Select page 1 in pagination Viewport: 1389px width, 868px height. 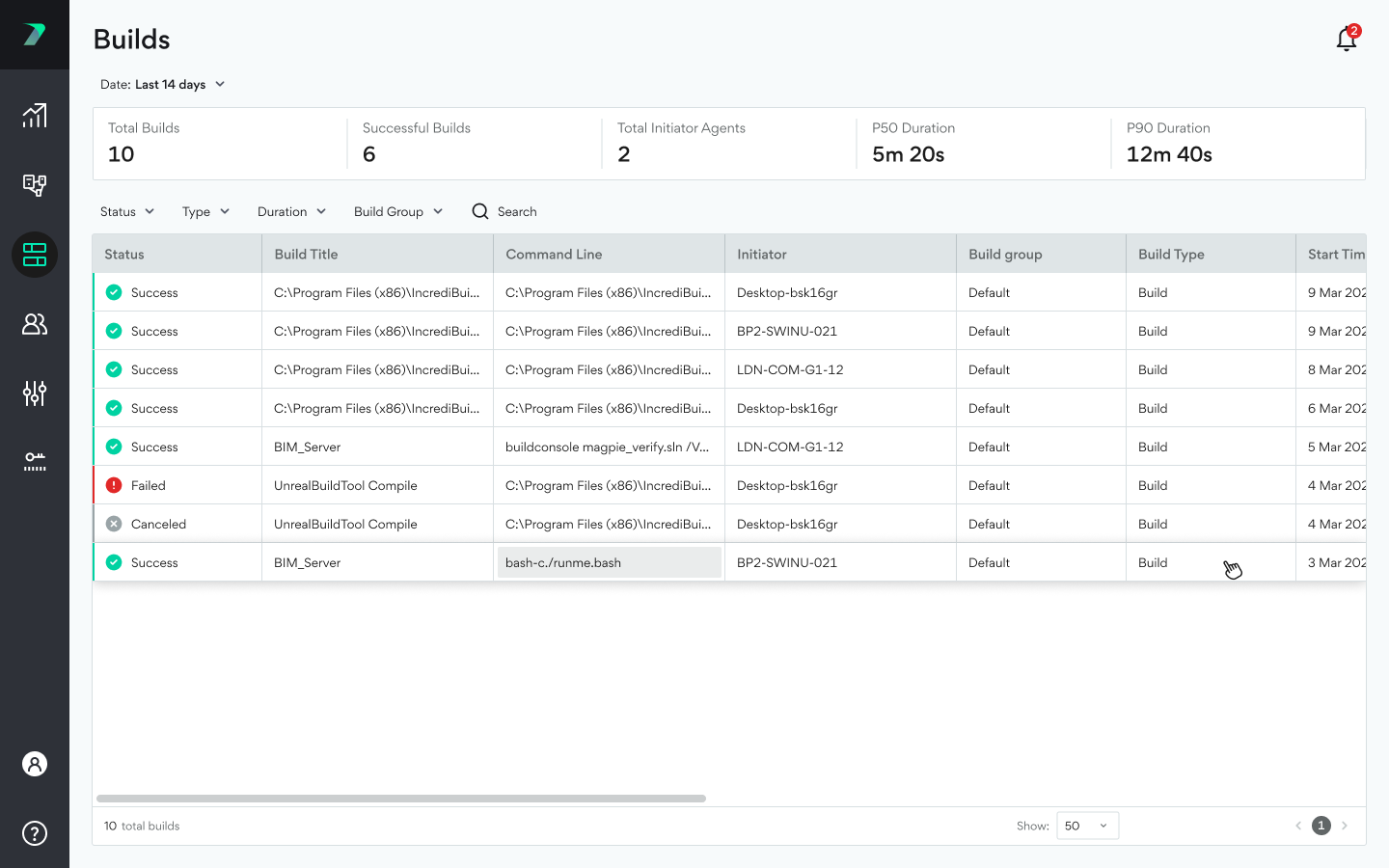(x=1321, y=826)
